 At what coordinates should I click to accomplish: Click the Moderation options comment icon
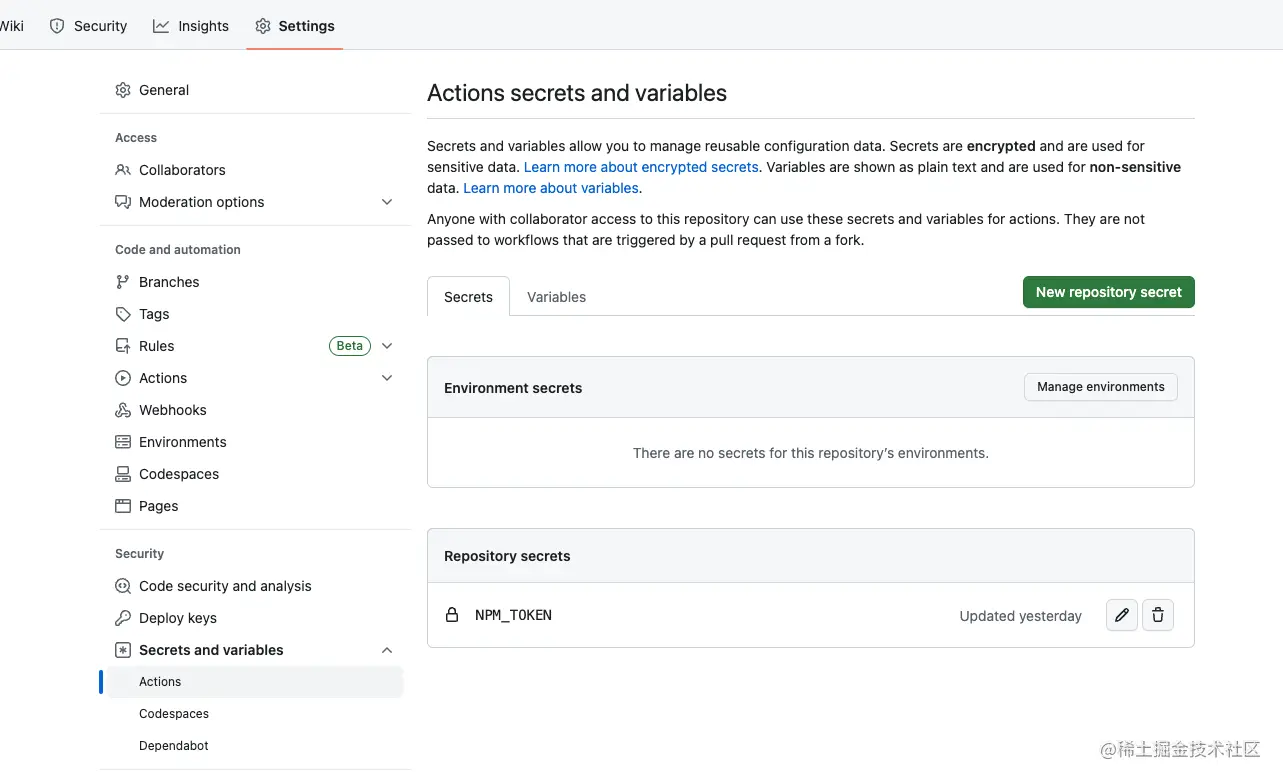point(123,202)
